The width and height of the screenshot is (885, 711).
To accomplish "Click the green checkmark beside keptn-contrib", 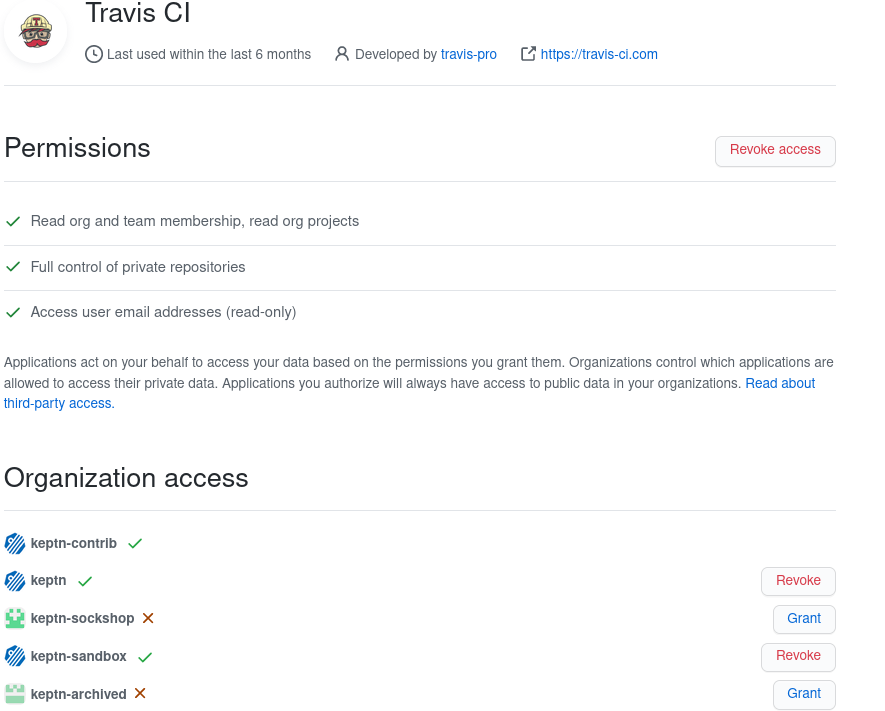I will point(134,543).
